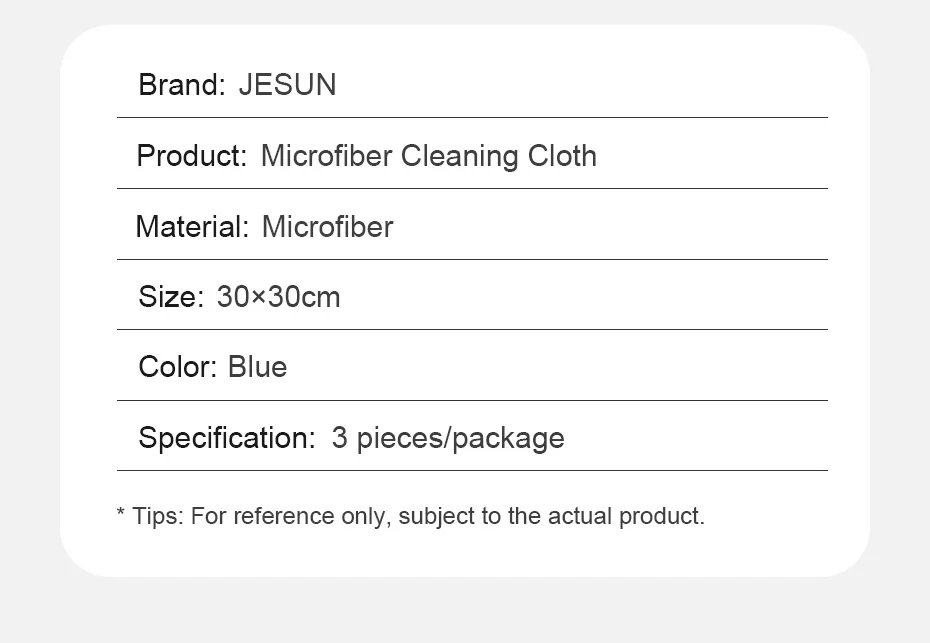Click the divider line under Brand row
This screenshot has width=930, height=643.
[x=472, y=118]
